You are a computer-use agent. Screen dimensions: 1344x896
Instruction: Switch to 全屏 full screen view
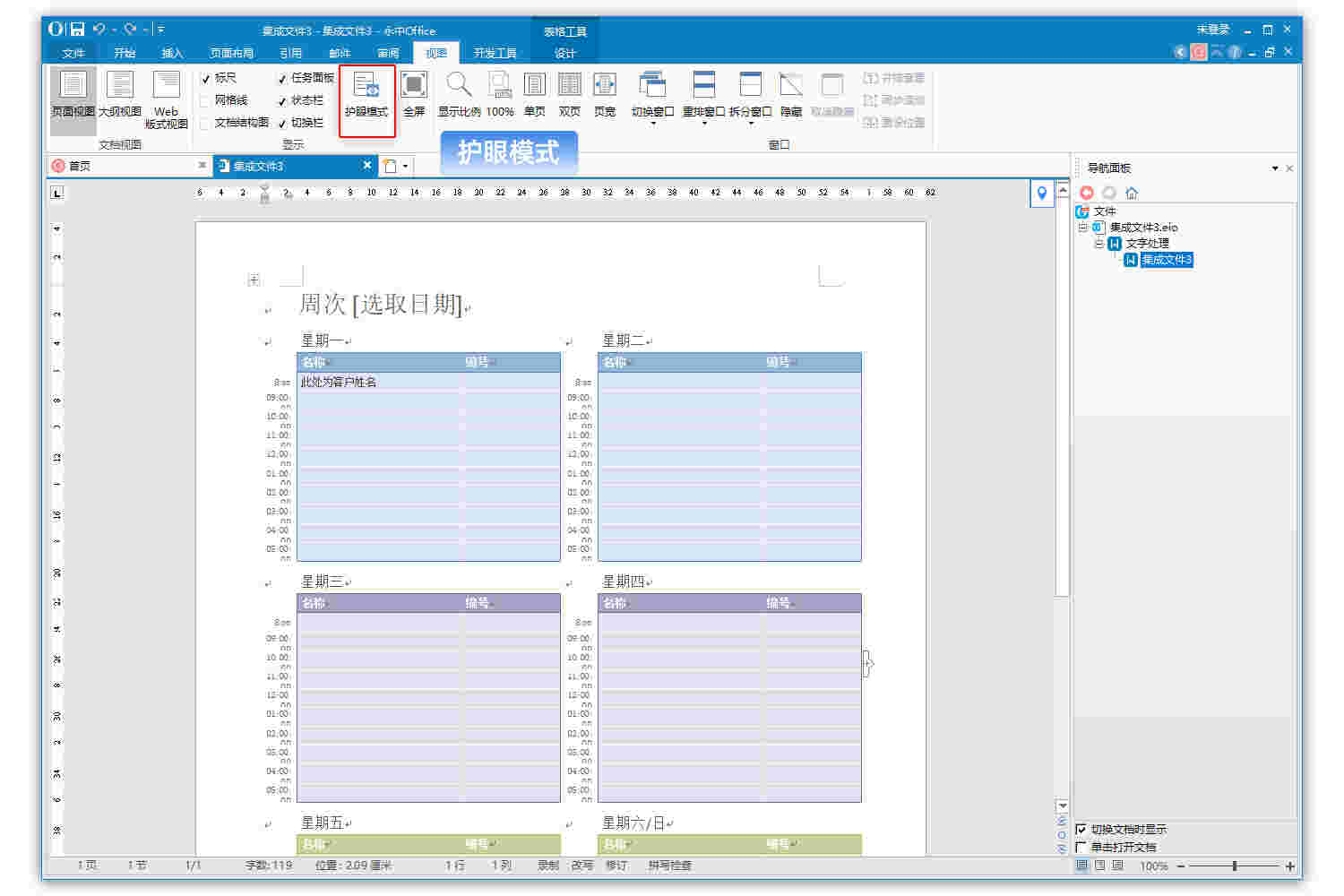pyautogui.click(x=414, y=94)
